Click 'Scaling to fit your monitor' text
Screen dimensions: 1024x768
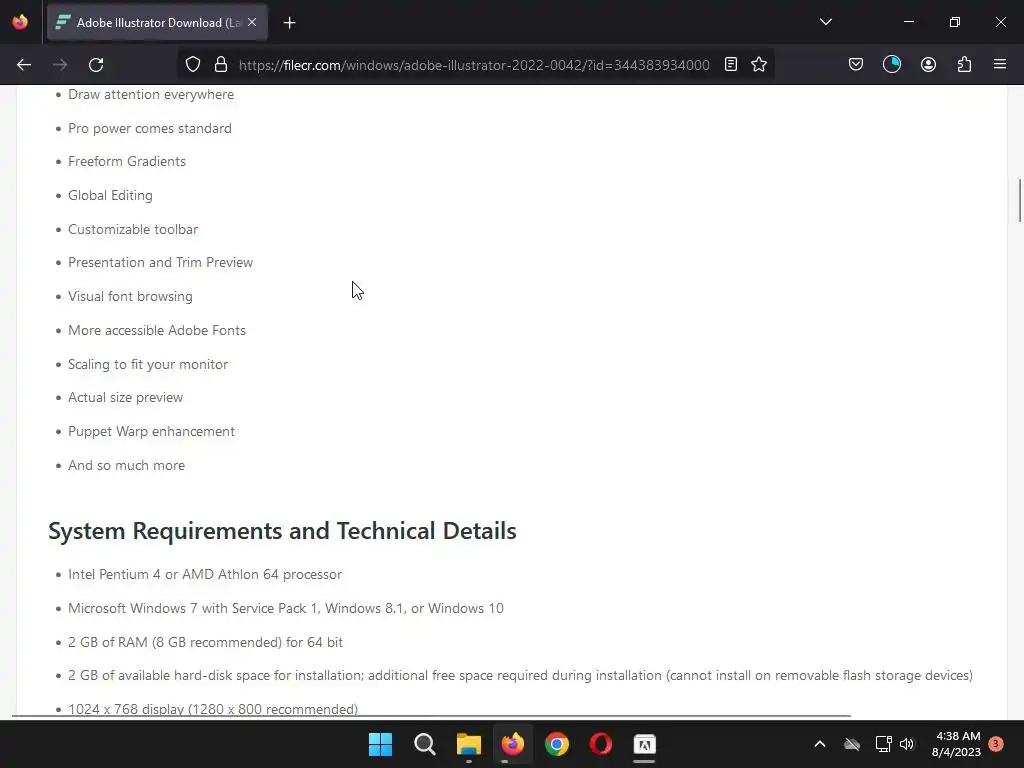pos(148,364)
